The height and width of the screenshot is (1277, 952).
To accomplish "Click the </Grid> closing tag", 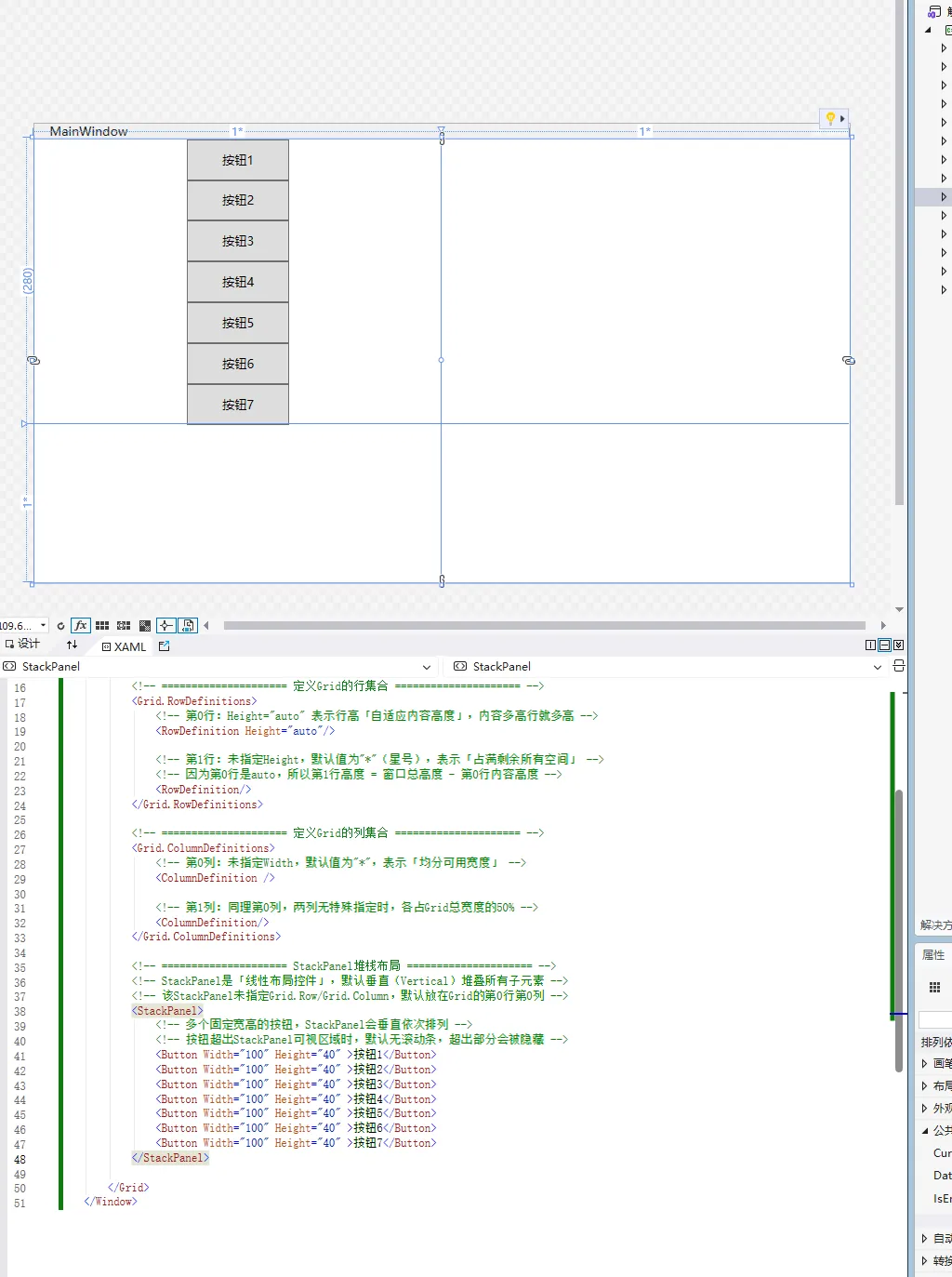I will coord(128,1188).
